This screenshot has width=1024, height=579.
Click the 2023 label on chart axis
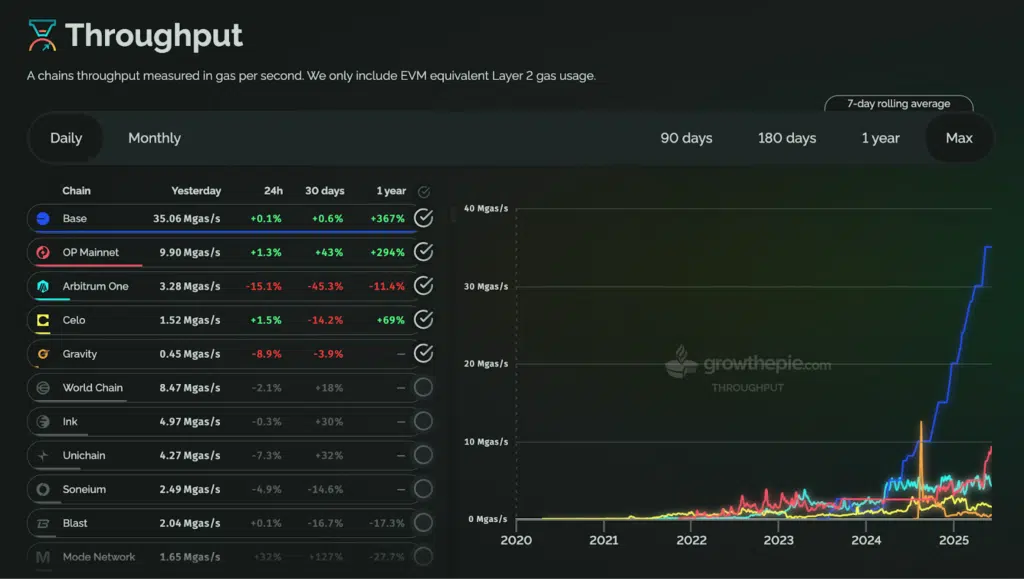[778, 540]
